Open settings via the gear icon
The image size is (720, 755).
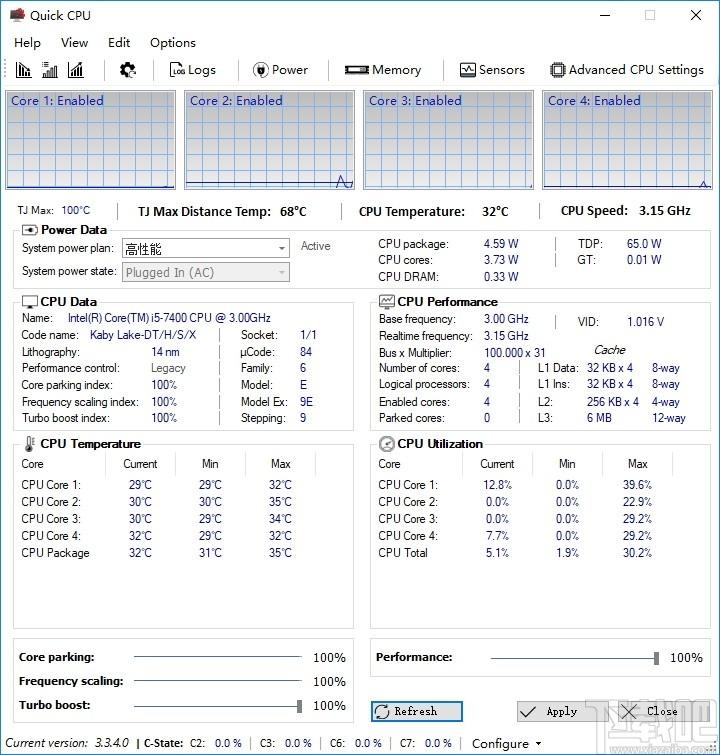coord(128,70)
